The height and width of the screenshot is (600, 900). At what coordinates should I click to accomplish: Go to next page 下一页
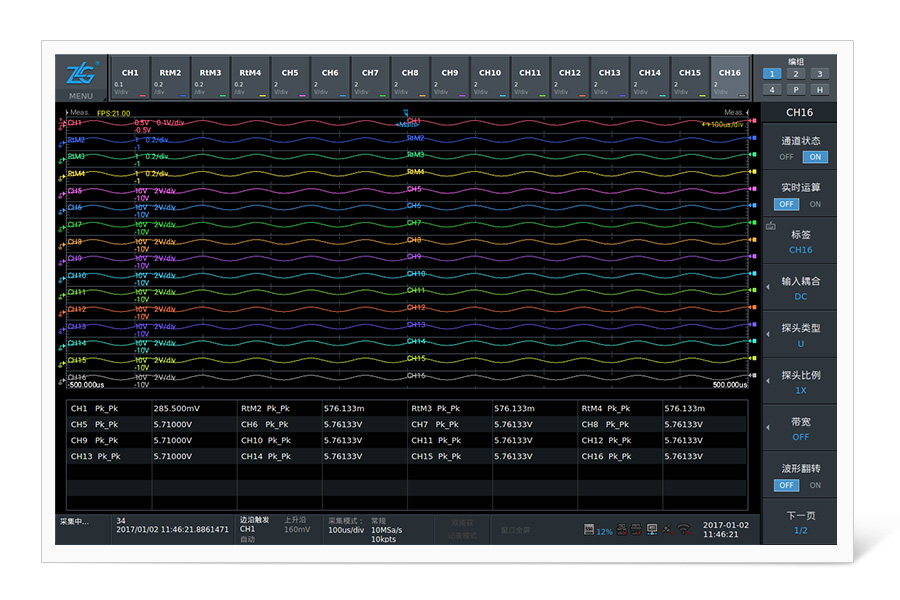coord(800,522)
